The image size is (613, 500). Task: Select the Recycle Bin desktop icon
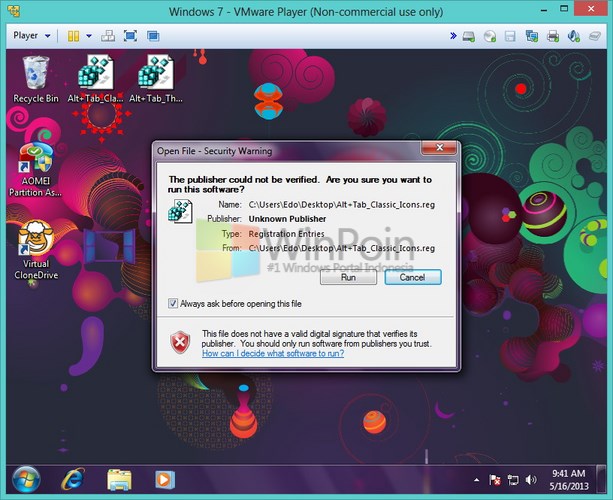(x=36, y=79)
